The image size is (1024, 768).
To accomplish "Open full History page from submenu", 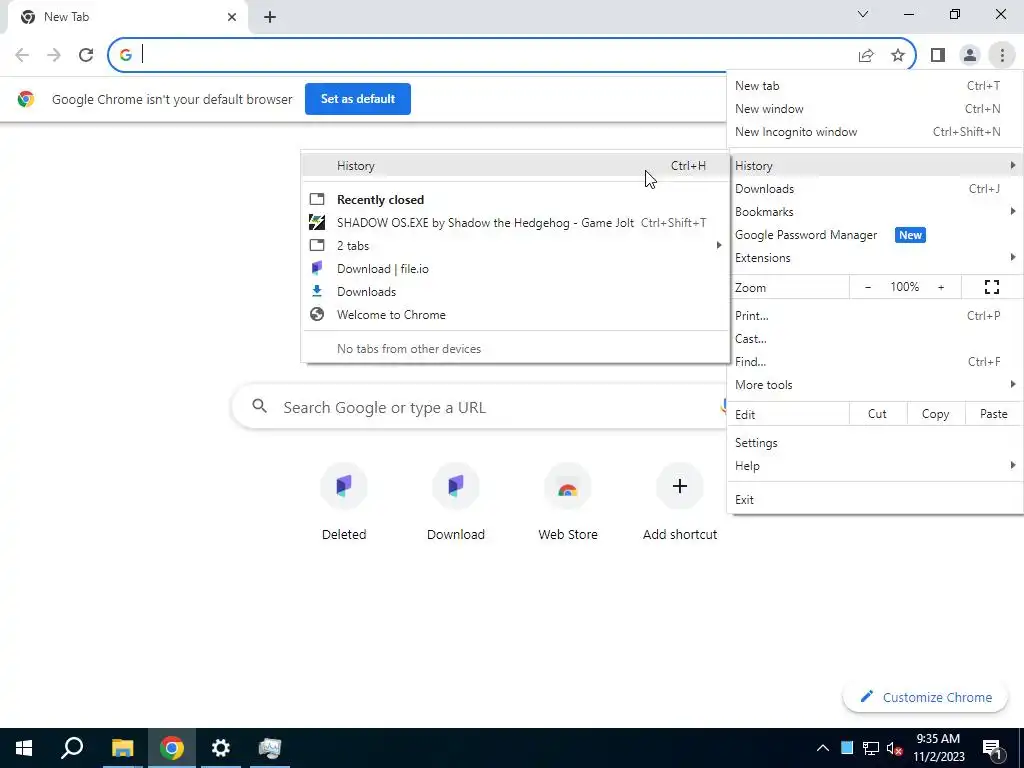I will [x=515, y=166].
